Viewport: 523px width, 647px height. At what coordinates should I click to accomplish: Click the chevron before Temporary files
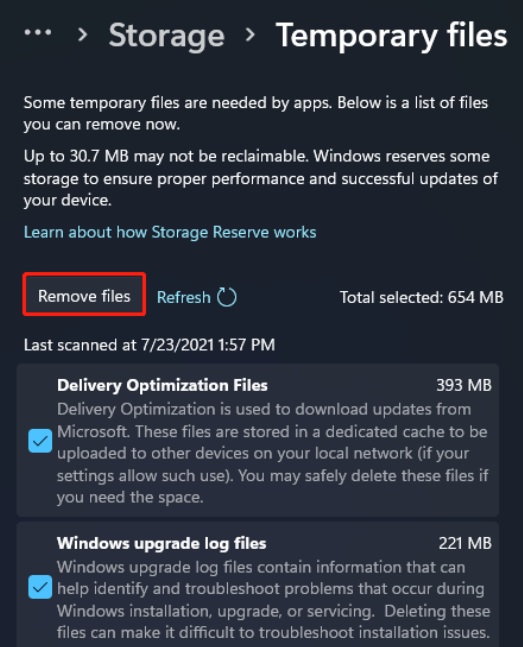click(x=250, y=35)
